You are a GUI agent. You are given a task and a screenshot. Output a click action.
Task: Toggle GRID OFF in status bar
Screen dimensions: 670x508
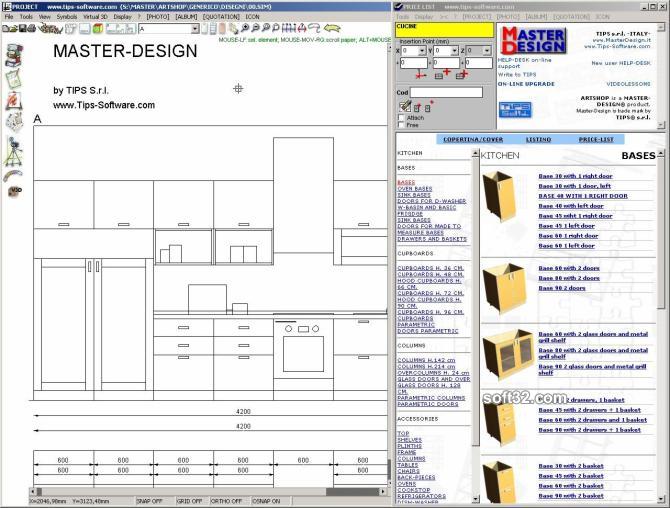189,501
